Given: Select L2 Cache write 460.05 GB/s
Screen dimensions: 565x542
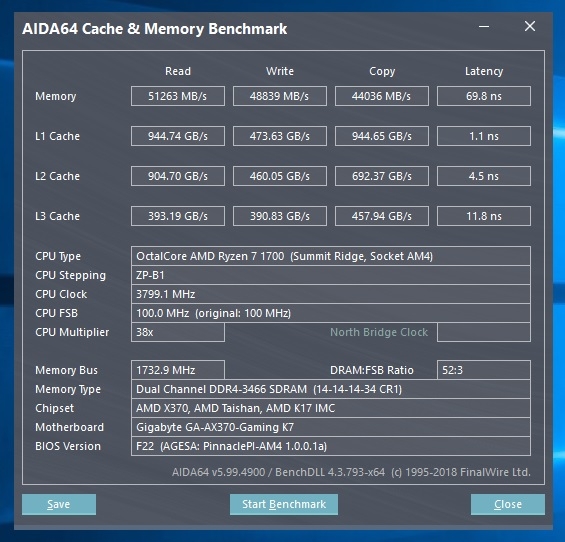Looking at the screenshot, I should click(x=280, y=176).
